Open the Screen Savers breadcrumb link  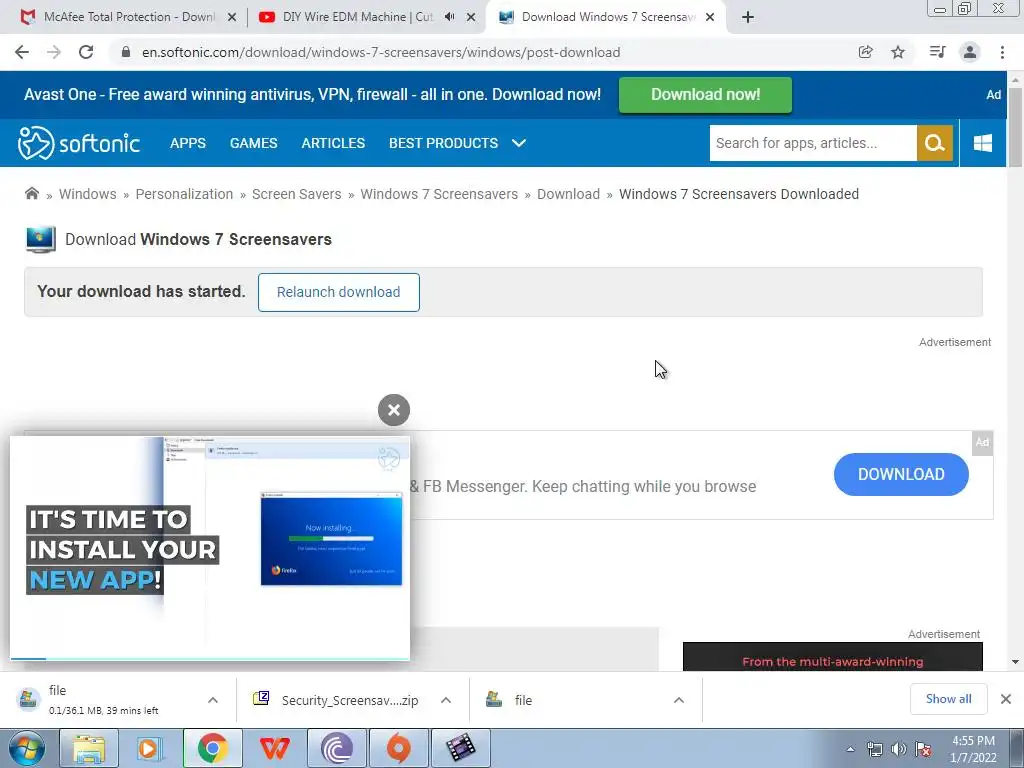point(296,194)
